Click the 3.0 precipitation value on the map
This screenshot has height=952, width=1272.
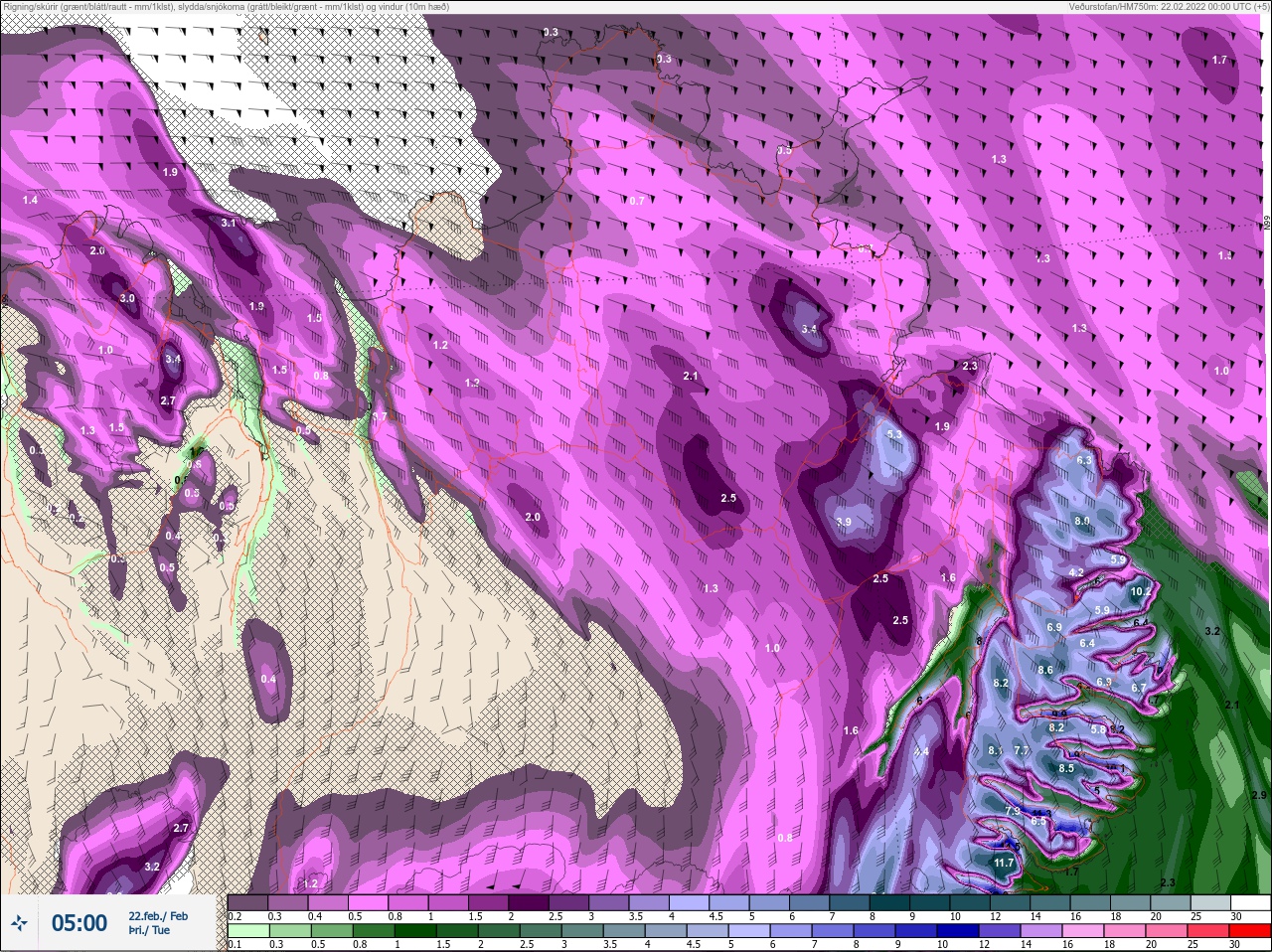coord(127,298)
